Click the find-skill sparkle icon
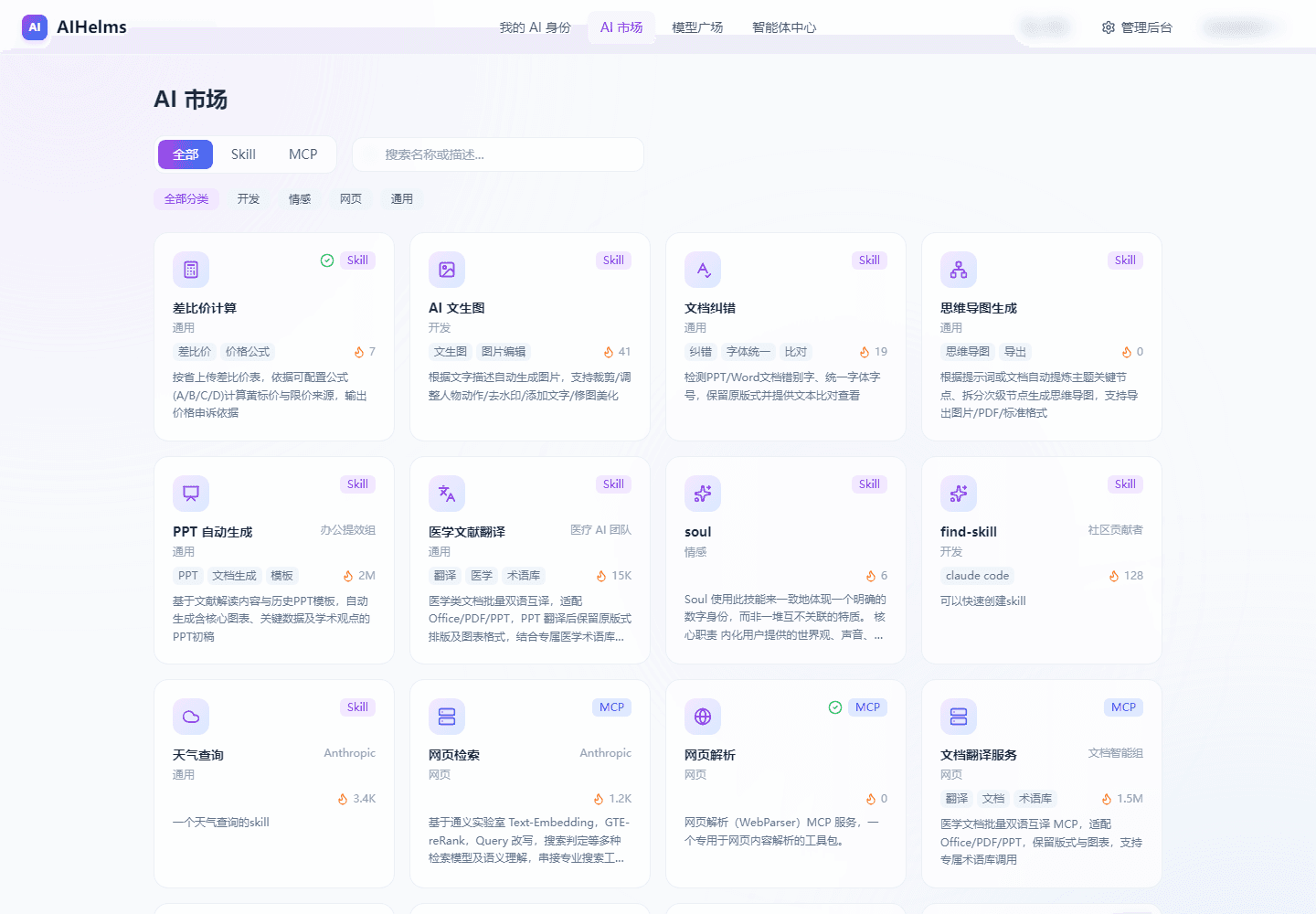This screenshot has height=914, width=1316. [959, 494]
